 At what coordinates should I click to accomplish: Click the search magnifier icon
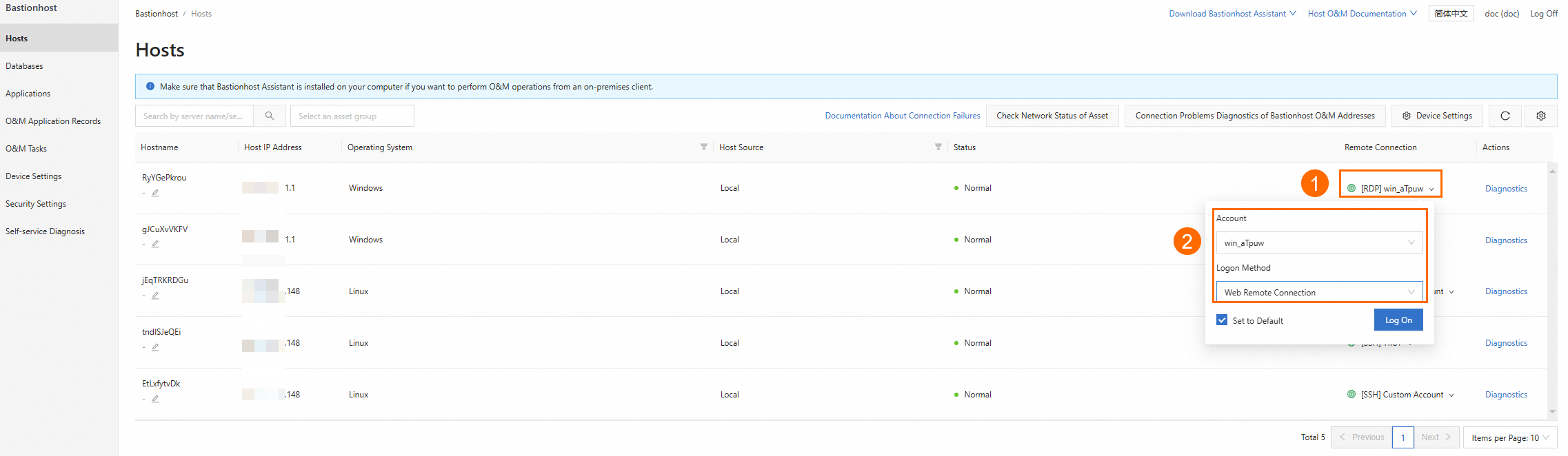pyautogui.click(x=270, y=116)
